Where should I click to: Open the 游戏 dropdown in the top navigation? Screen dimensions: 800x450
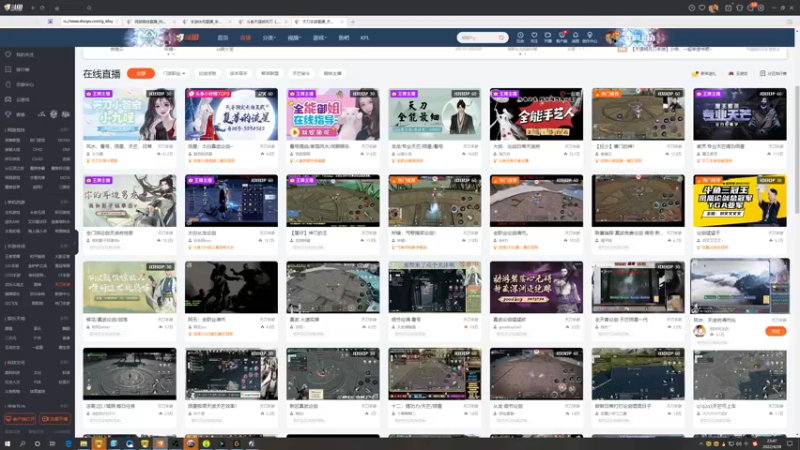click(x=319, y=38)
